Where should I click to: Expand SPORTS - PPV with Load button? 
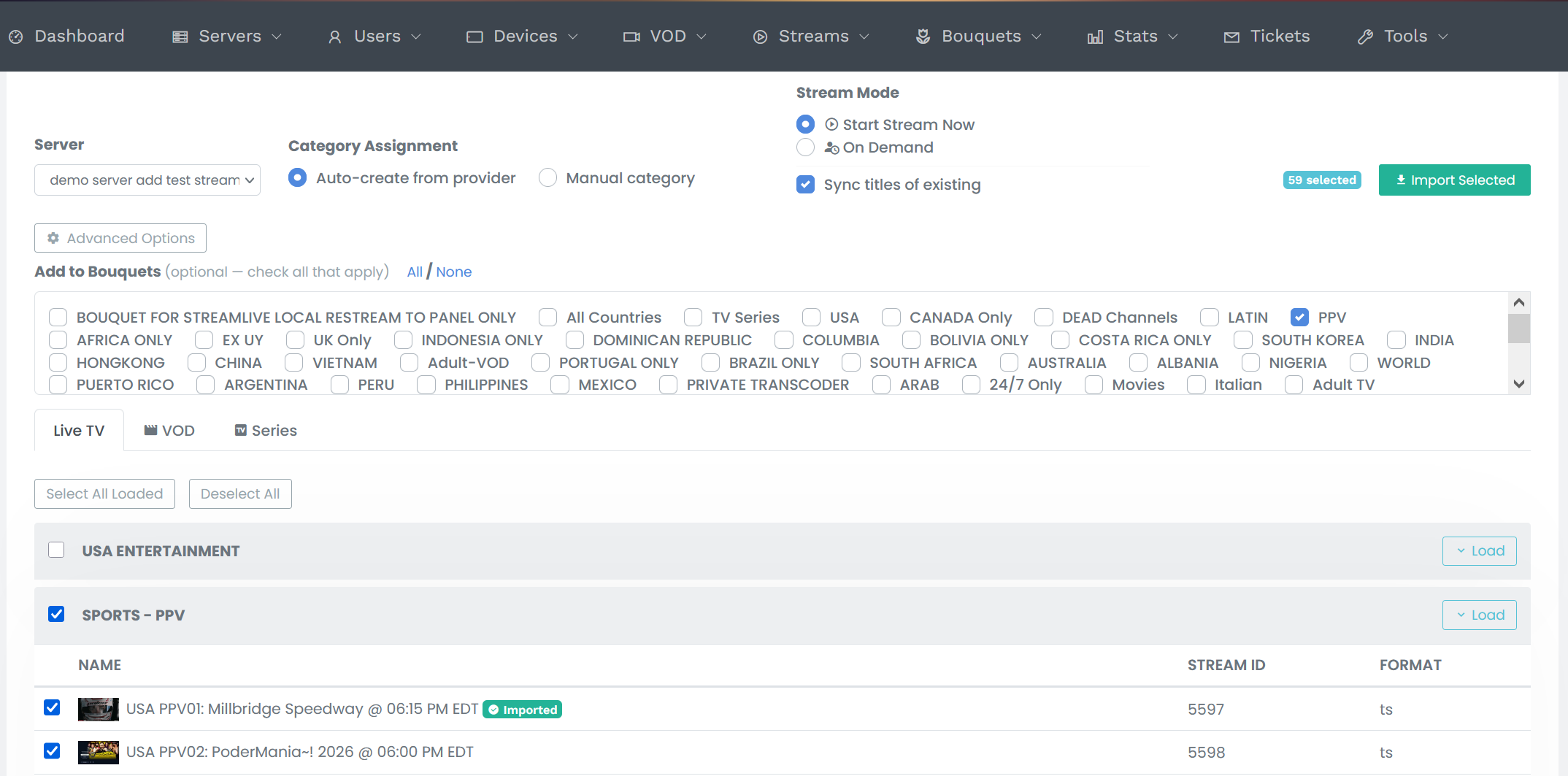(1479, 615)
